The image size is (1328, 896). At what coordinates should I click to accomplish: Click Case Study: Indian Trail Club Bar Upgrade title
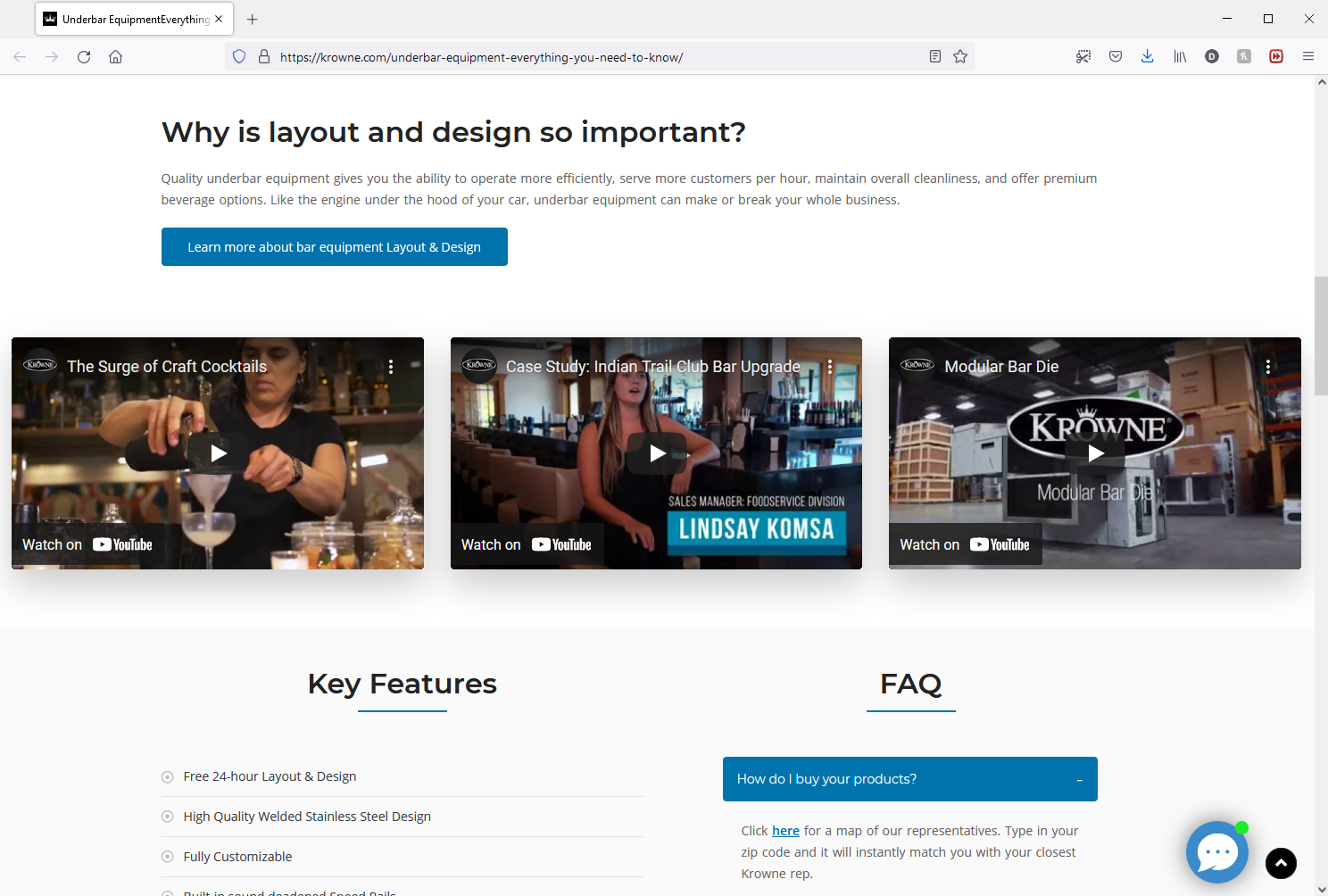click(653, 367)
